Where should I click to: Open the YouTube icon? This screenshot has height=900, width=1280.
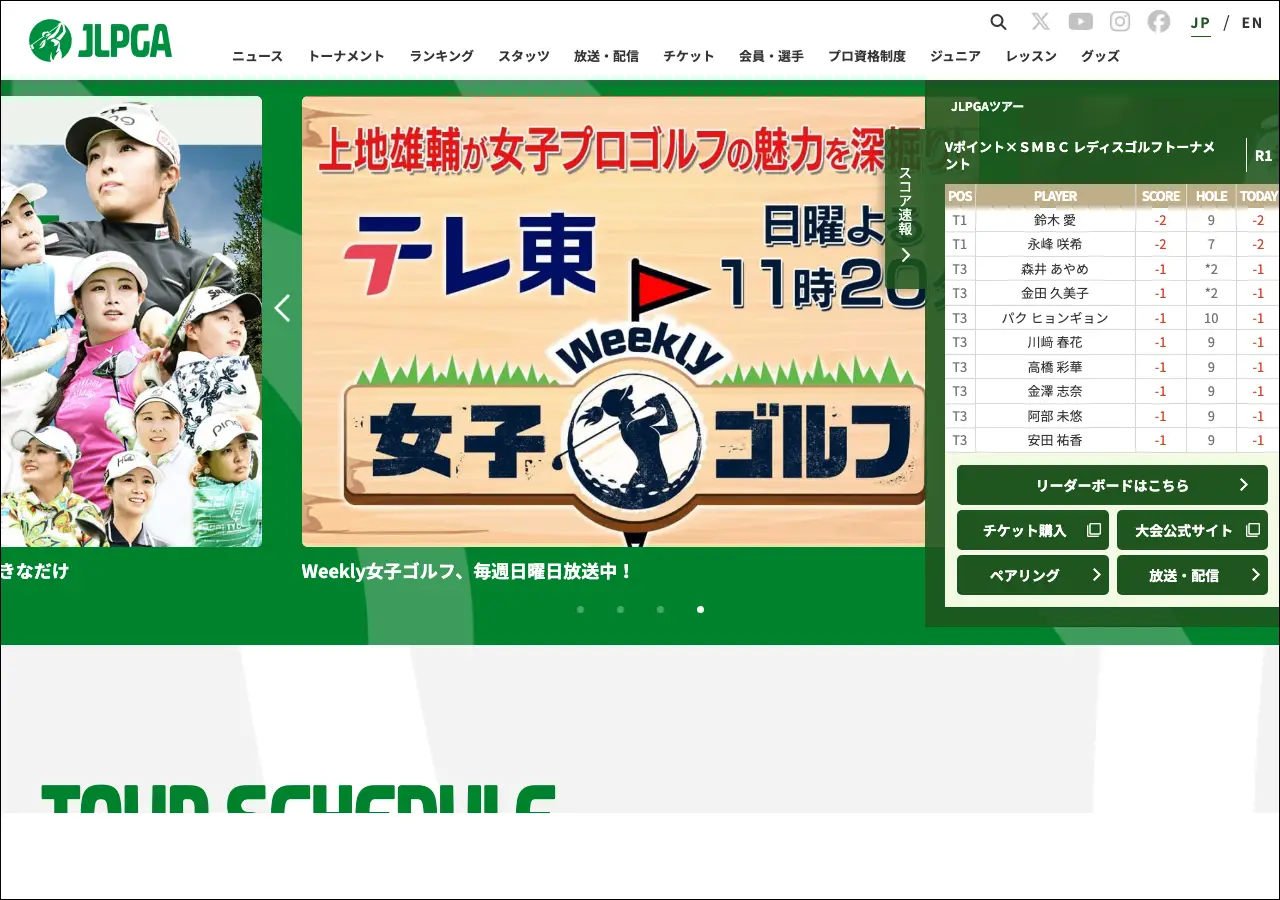(x=1080, y=22)
